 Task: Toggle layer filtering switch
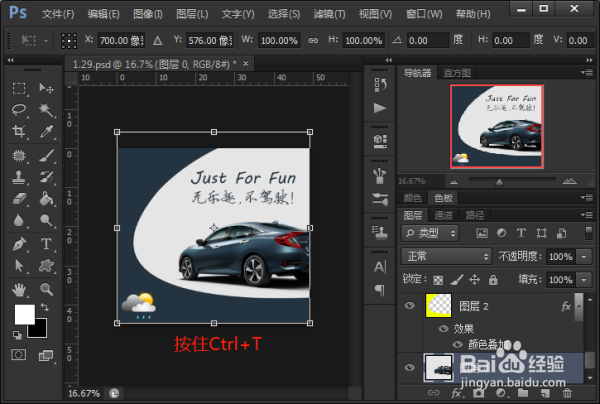589,233
